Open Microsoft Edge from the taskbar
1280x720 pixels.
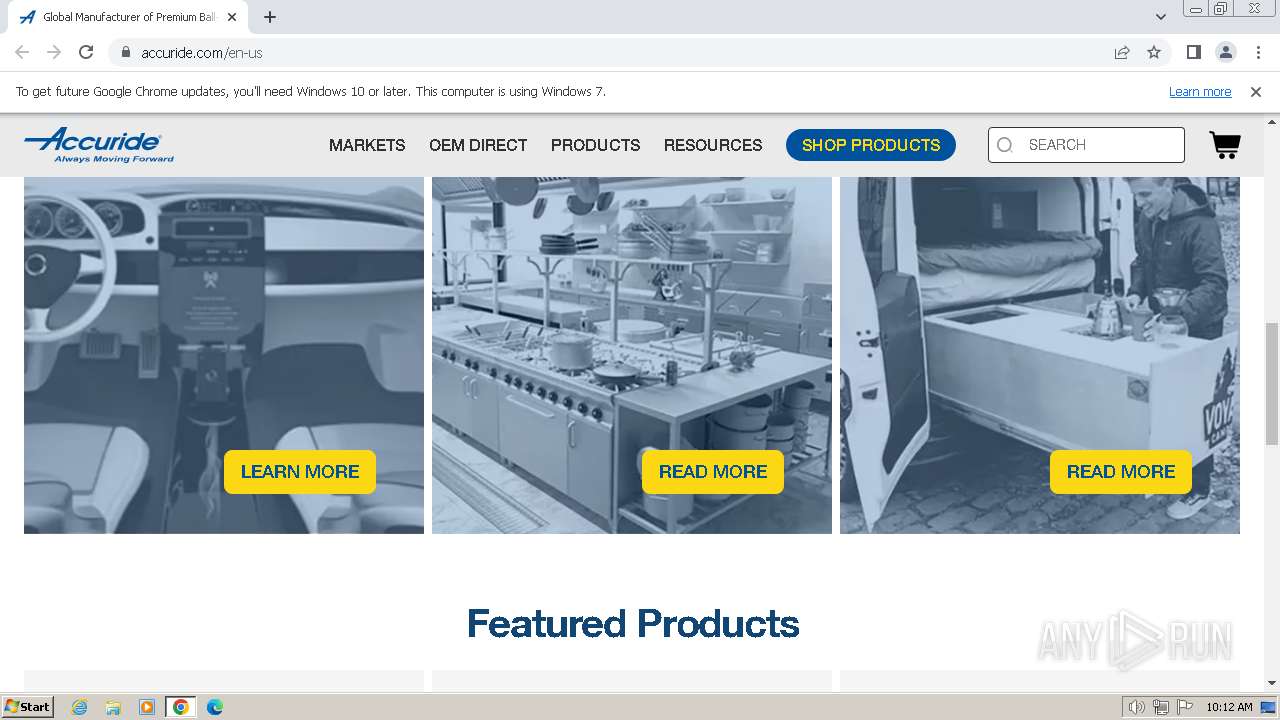pyautogui.click(x=214, y=707)
